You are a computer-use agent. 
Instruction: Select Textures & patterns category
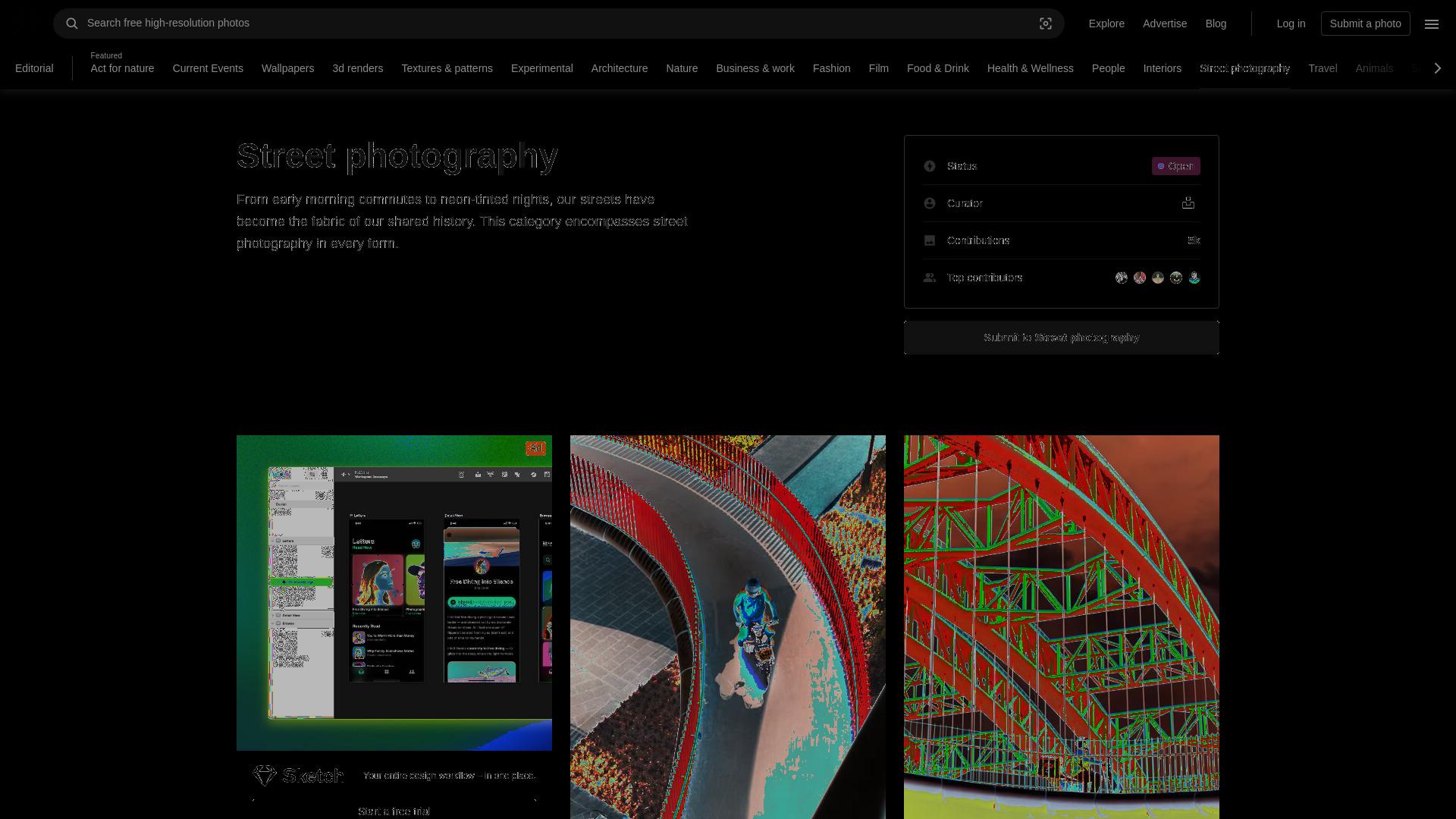tap(447, 68)
